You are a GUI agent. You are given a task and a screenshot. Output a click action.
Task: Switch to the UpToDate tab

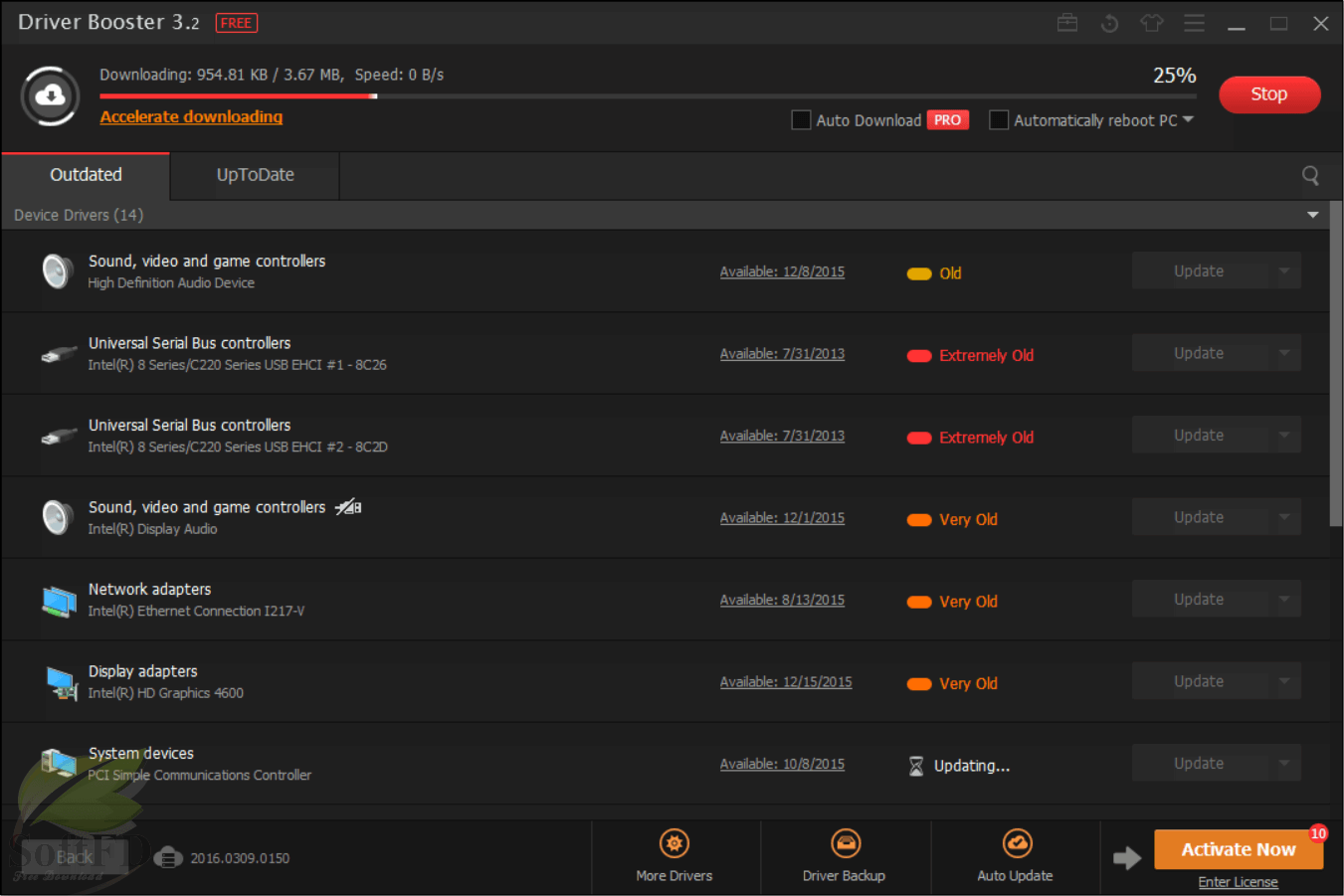255,175
